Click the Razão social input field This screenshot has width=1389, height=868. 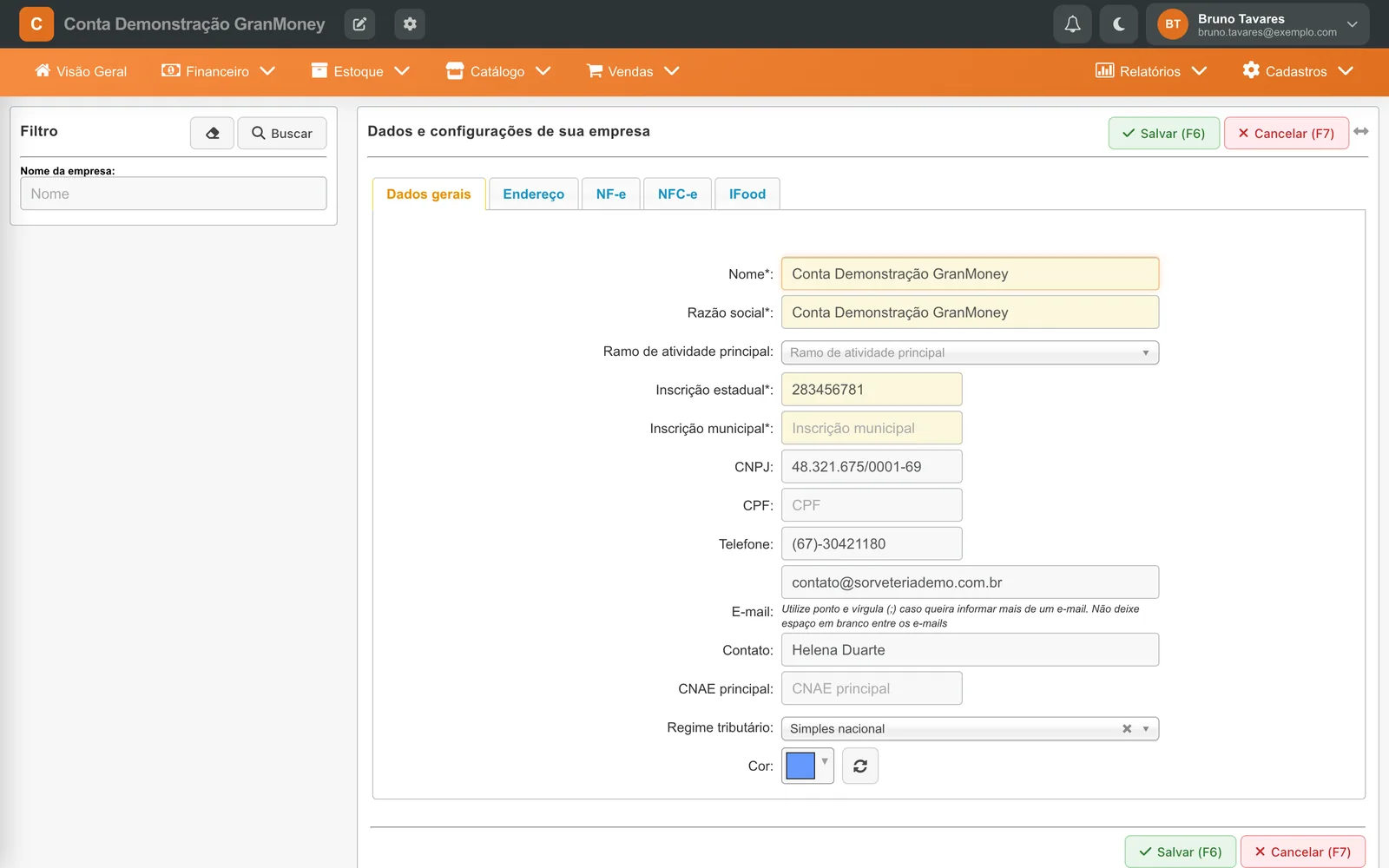970,312
